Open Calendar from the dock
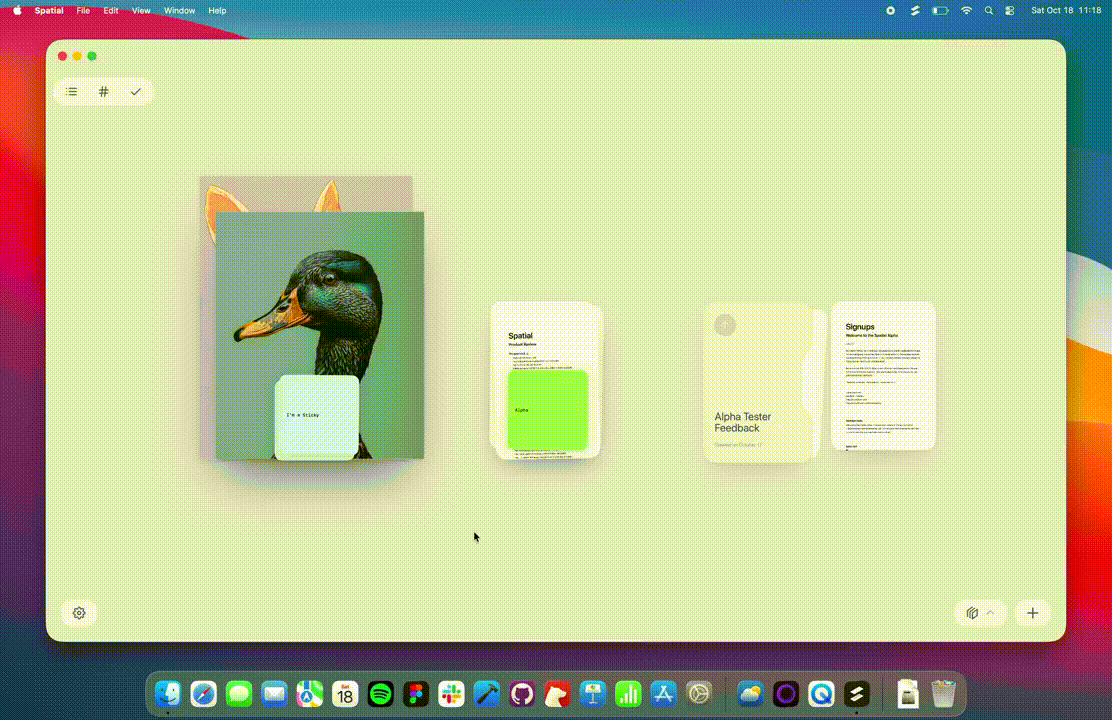Screen dimensions: 1112x720 (345, 694)
